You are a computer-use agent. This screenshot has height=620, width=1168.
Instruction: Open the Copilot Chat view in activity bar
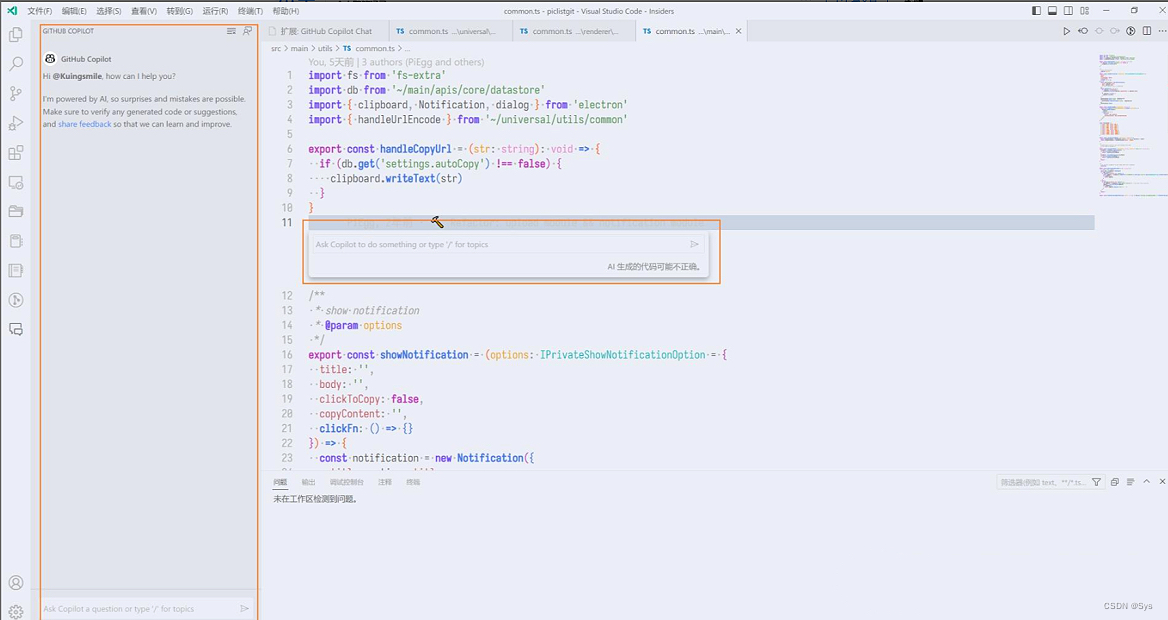pyautogui.click(x=16, y=329)
